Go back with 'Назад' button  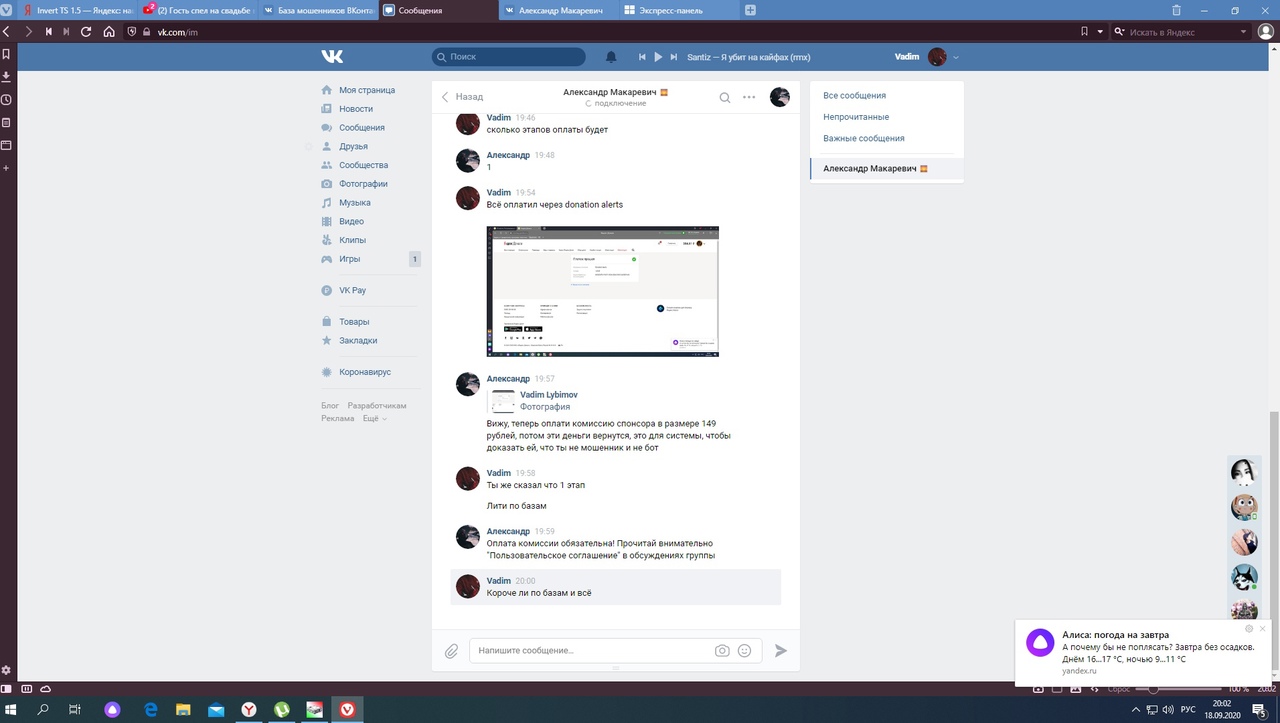[x=463, y=97]
